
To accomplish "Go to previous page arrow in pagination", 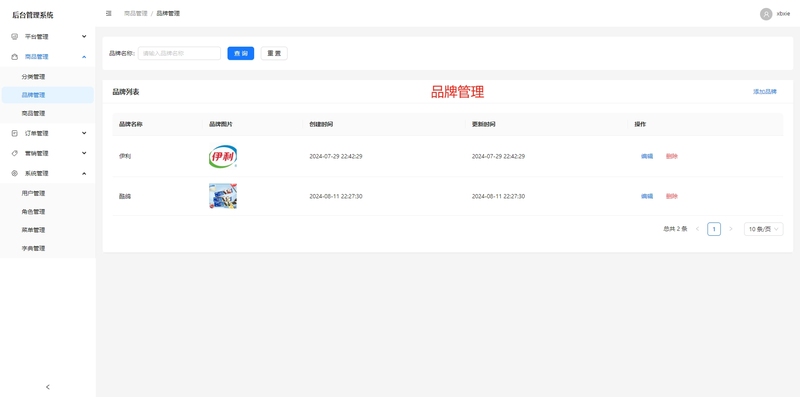I will [x=697, y=229].
